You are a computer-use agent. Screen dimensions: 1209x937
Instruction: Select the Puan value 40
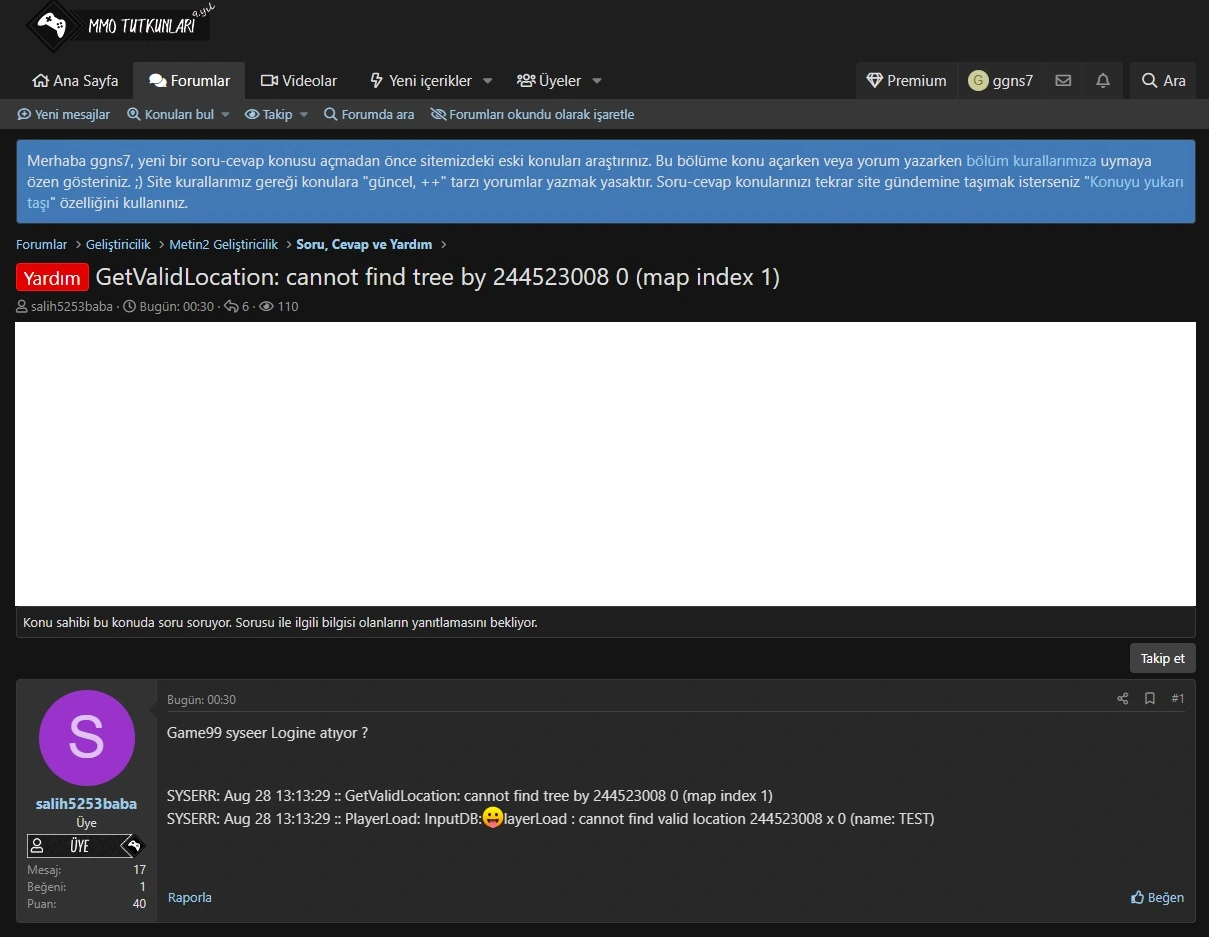pos(139,904)
